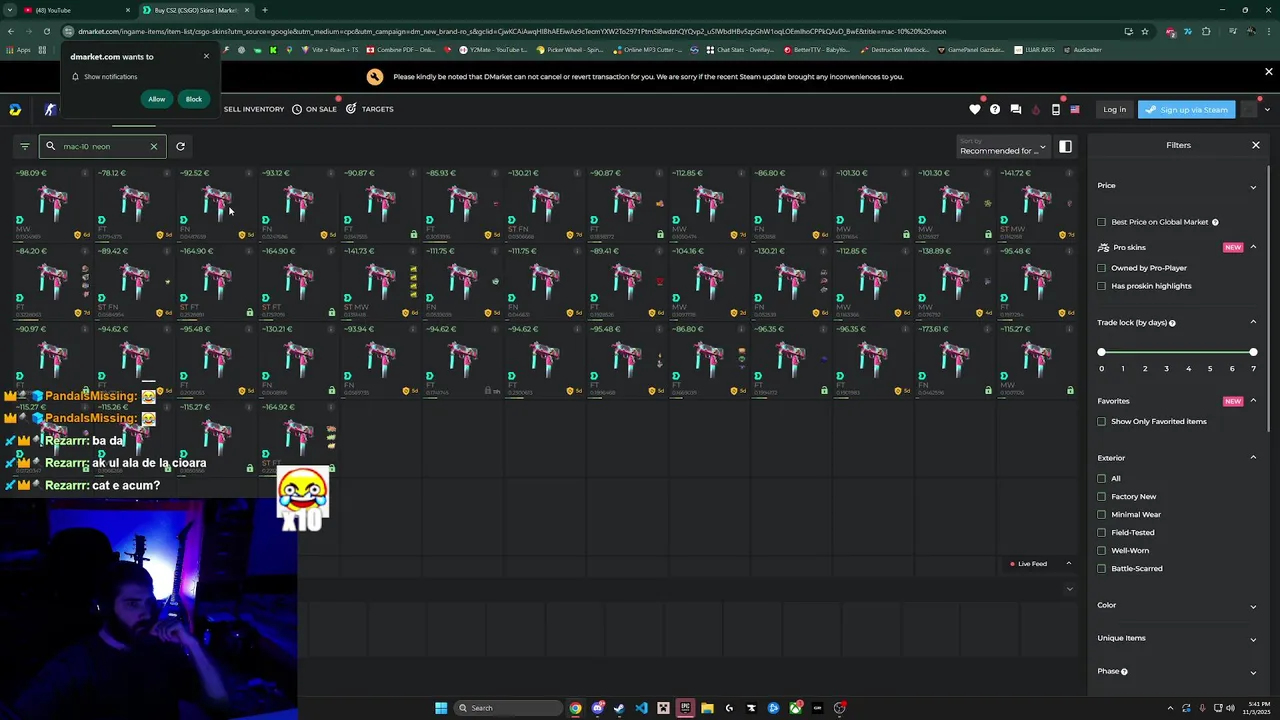Click the trade lock slider left handle
The width and height of the screenshot is (1280, 720).
1101,352
